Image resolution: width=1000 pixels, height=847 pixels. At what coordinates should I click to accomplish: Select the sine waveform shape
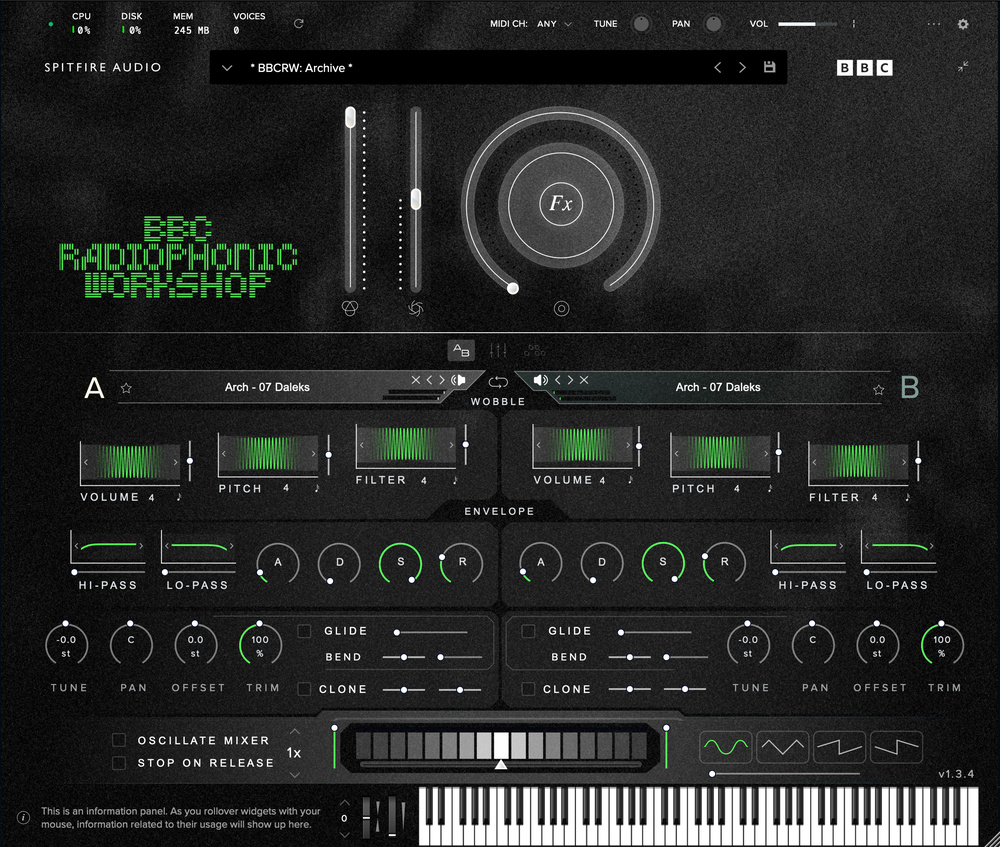coord(725,747)
